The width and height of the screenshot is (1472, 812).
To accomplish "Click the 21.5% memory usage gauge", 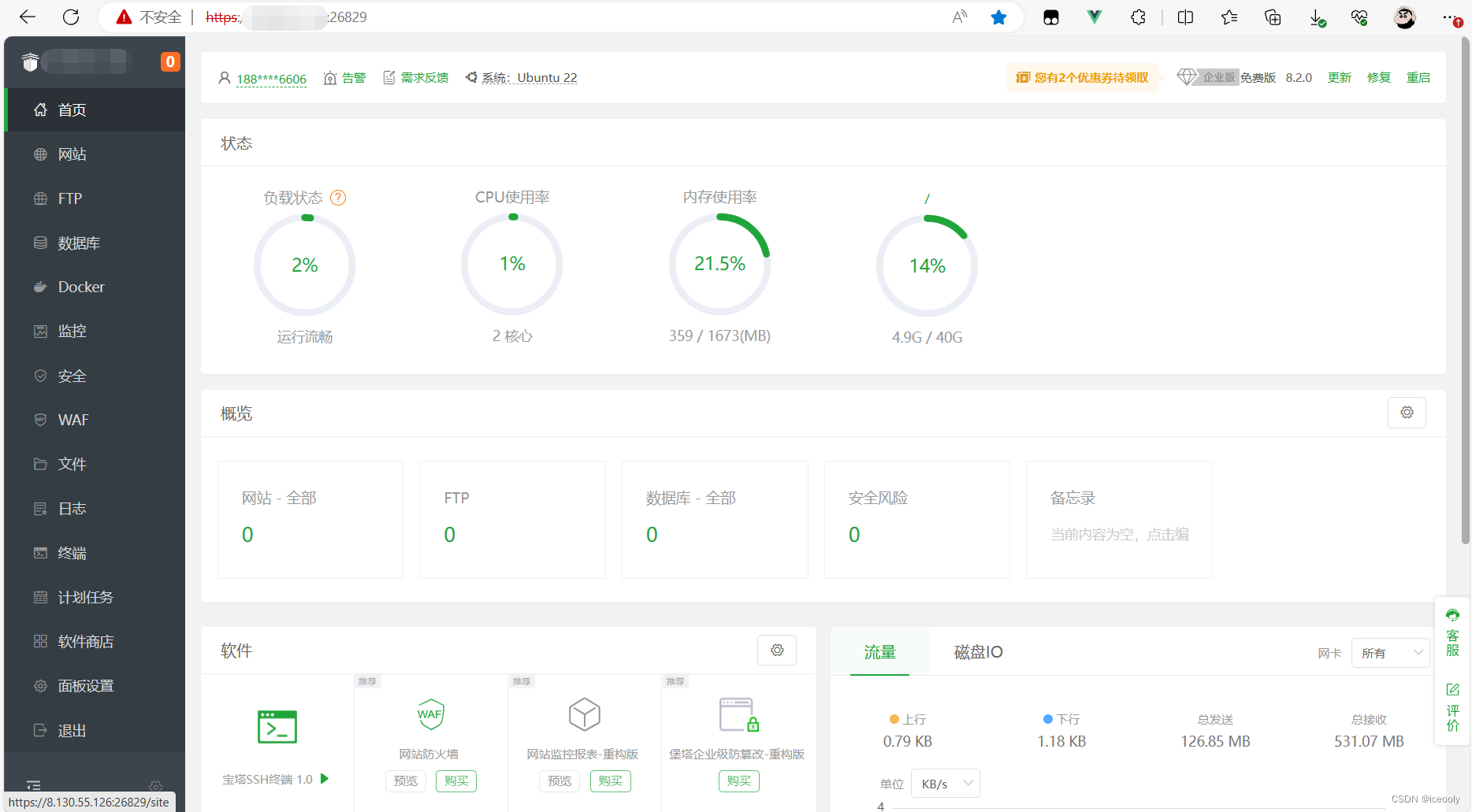I will tap(719, 264).
